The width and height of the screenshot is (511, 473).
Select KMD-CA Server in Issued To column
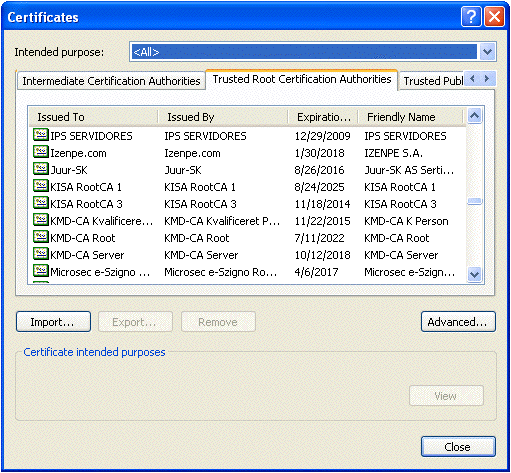87,255
